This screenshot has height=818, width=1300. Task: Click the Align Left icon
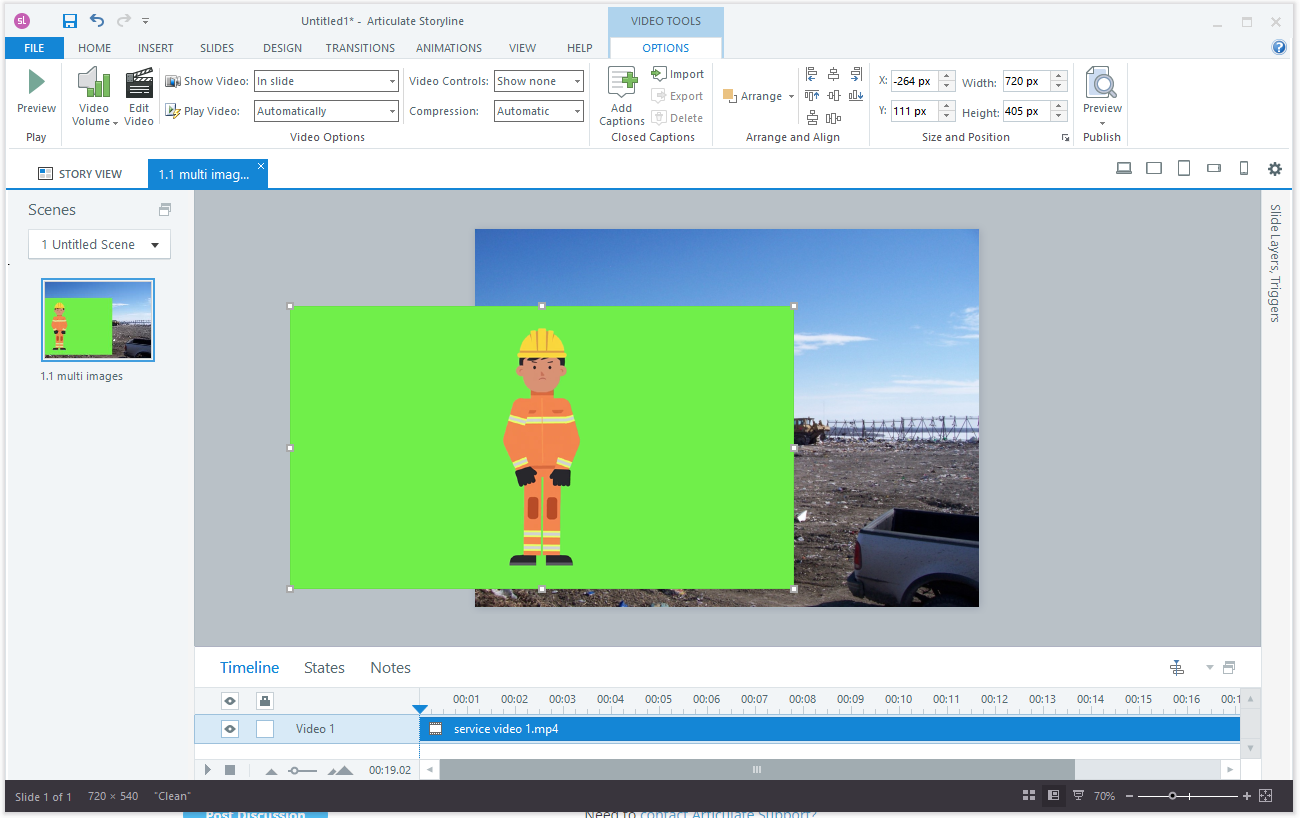pos(811,74)
